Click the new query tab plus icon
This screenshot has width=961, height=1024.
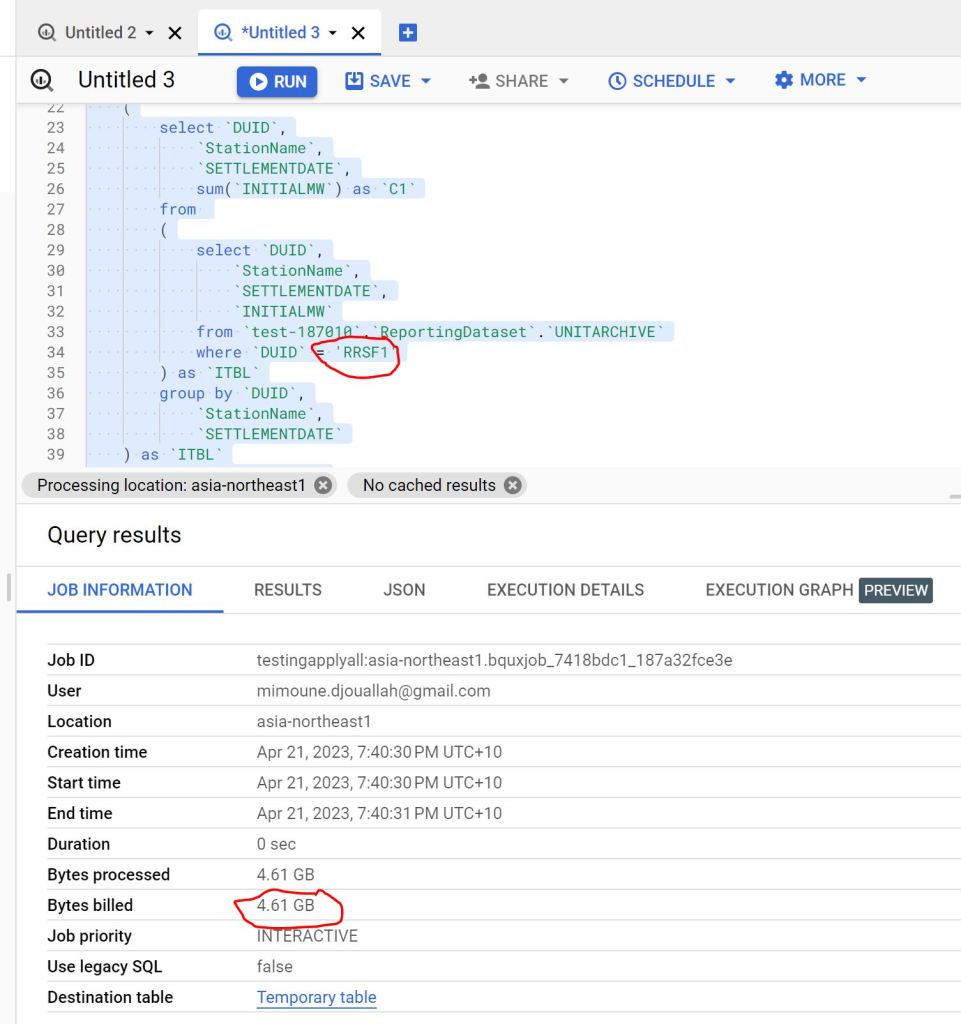(x=407, y=32)
